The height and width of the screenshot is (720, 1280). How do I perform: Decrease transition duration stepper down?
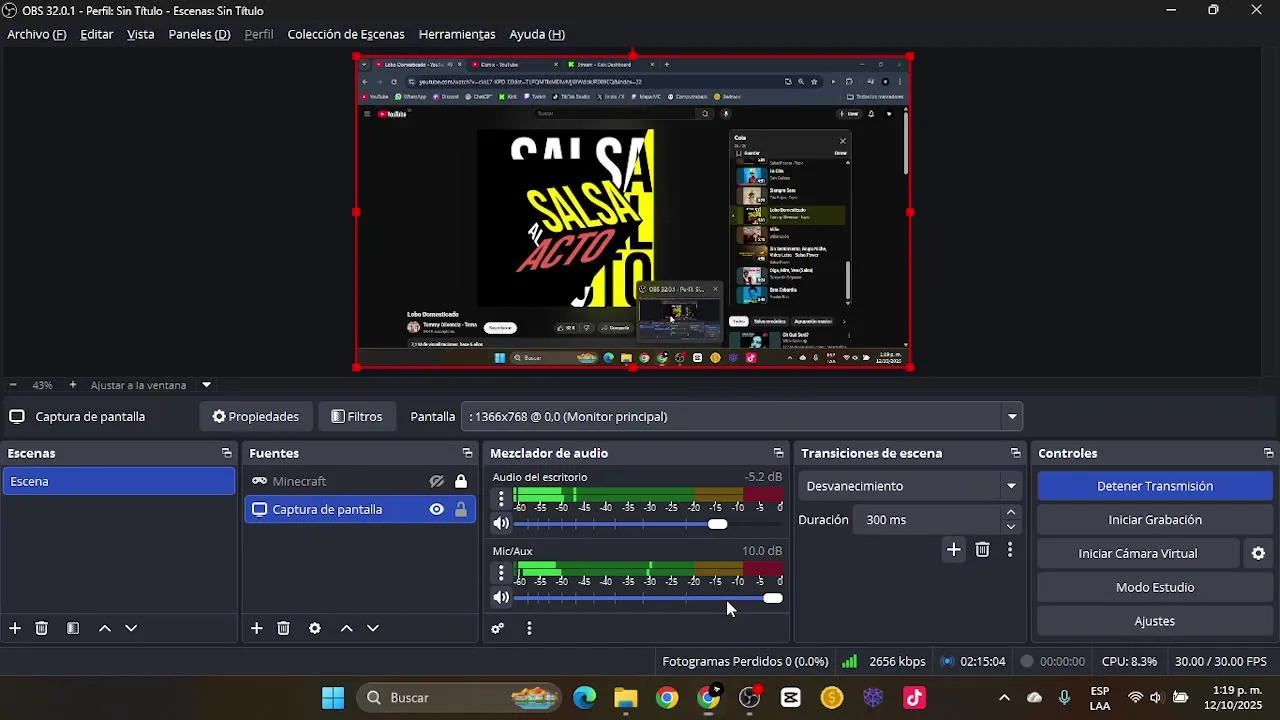pyautogui.click(x=1011, y=527)
